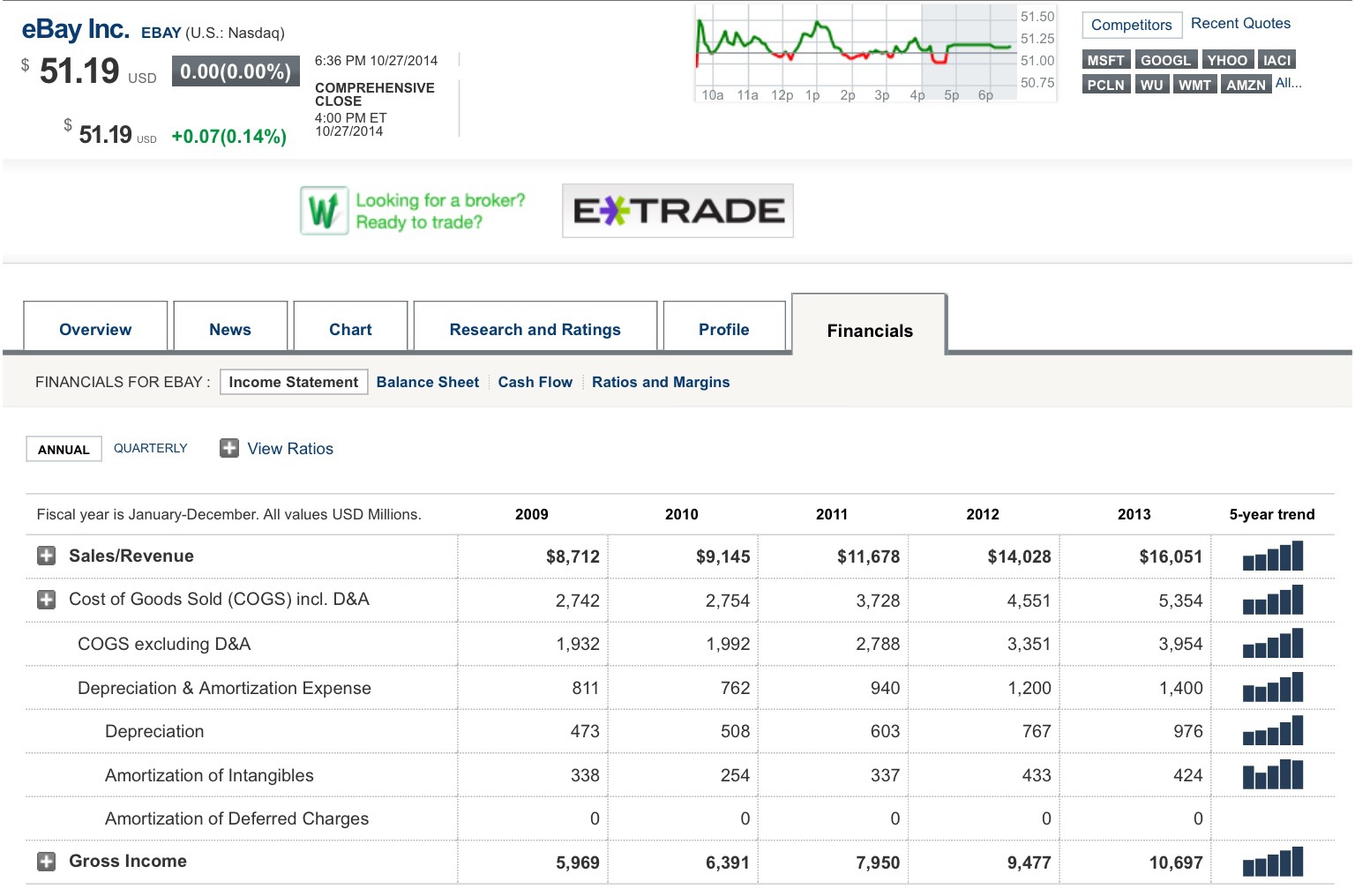Click COGS incl. D&A trend bars
Screen dimensions: 1355x896
(x=1273, y=600)
